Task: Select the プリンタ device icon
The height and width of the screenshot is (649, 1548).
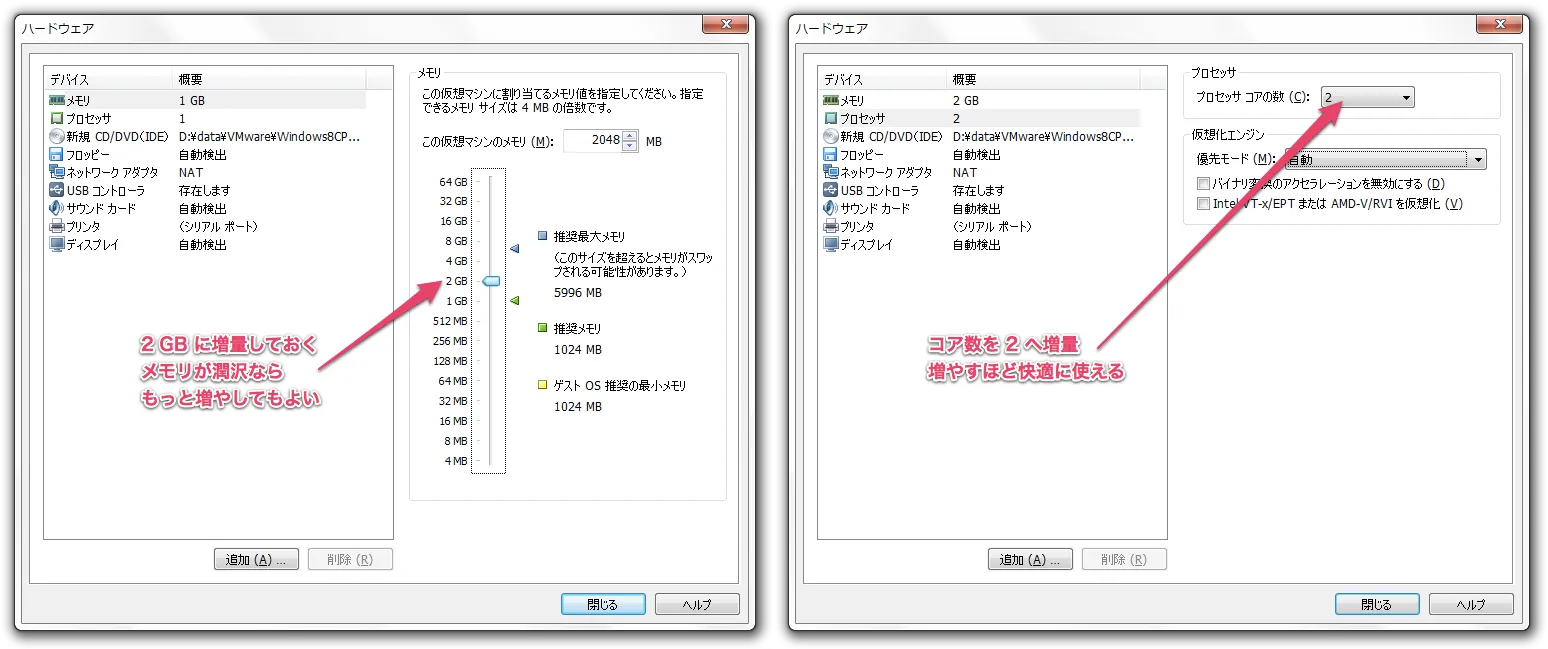Action: click(x=58, y=226)
